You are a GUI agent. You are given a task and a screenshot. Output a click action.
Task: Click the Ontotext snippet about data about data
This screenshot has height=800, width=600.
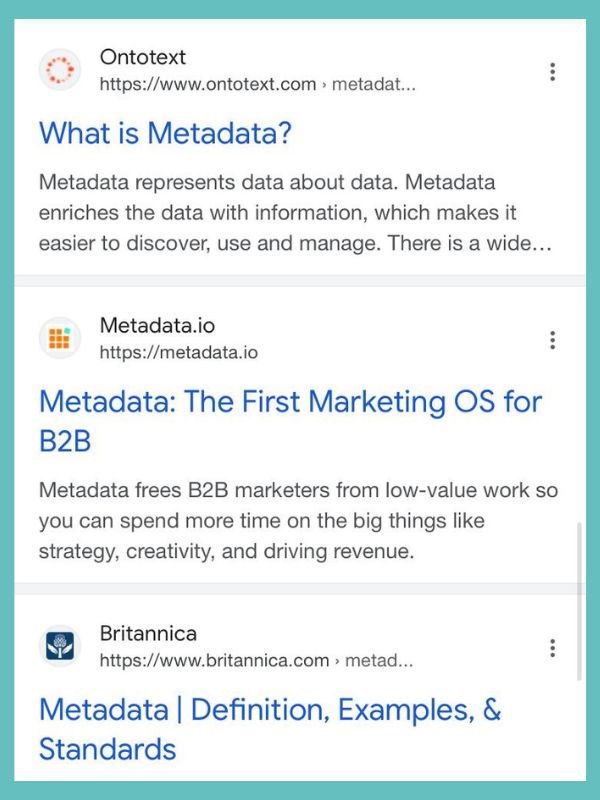pos(295,213)
